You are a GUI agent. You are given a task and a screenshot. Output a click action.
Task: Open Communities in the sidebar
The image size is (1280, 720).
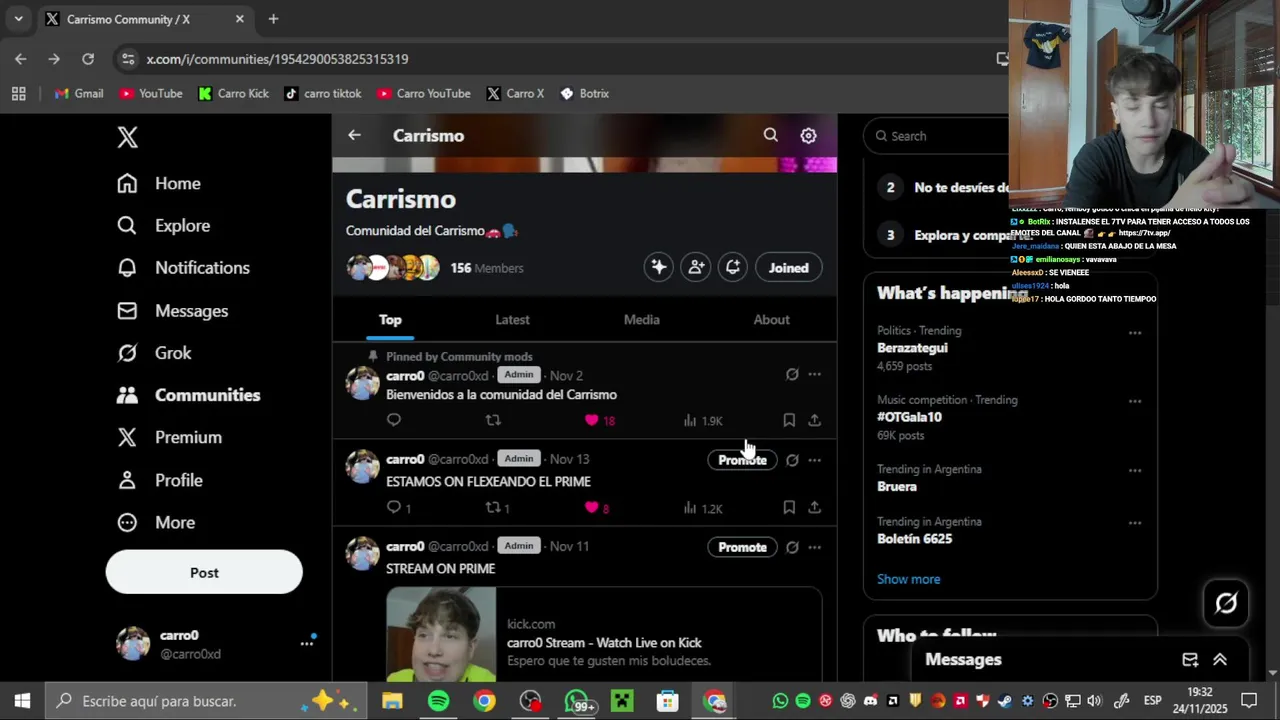pyautogui.click(x=188, y=394)
